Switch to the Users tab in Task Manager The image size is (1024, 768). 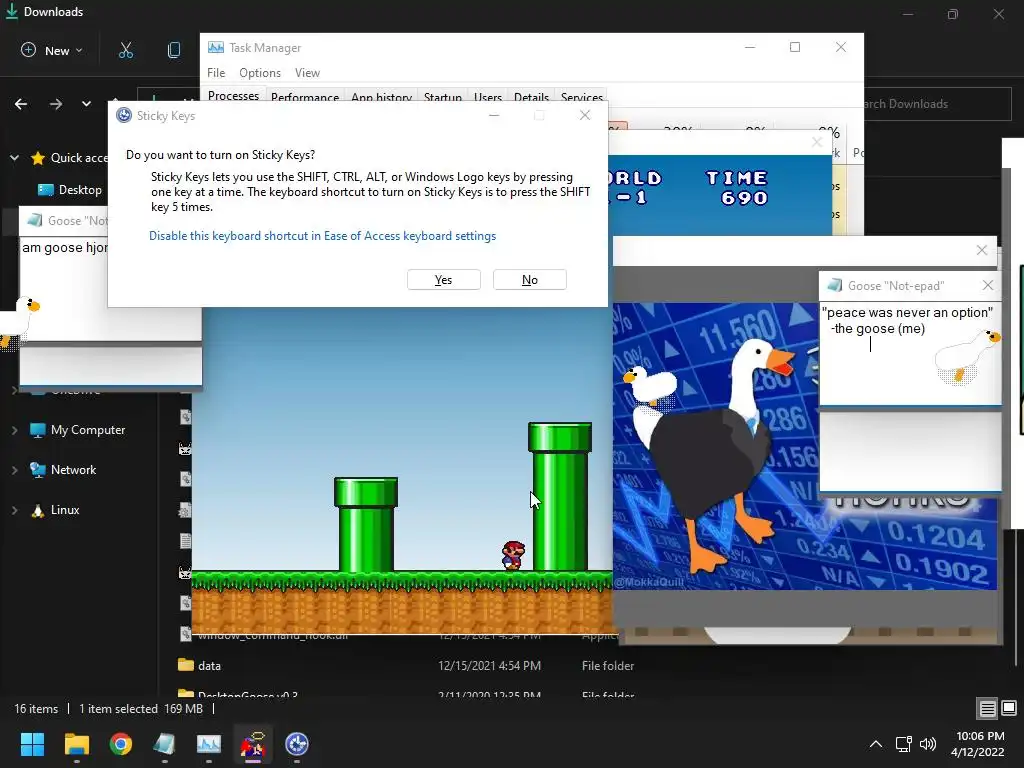(x=488, y=97)
